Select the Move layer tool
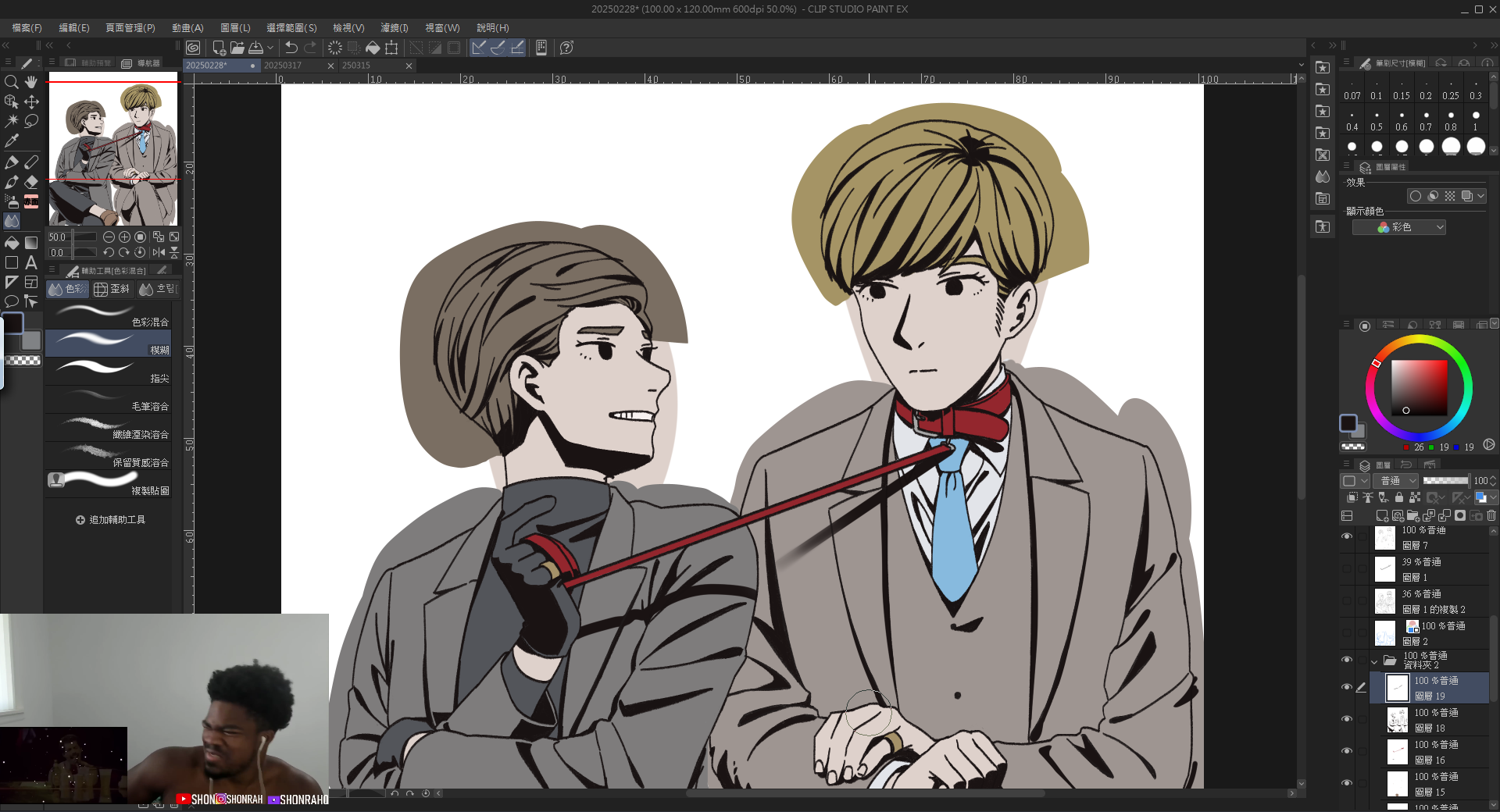Viewport: 1500px width, 812px height. tap(31, 101)
